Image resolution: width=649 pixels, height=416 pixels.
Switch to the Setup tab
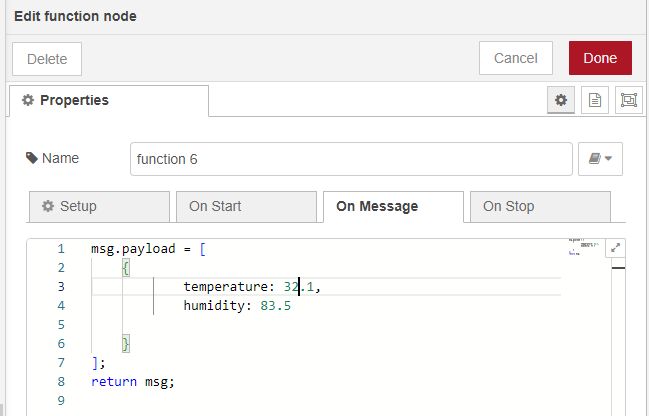pyautogui.click(x=99, y=207)
